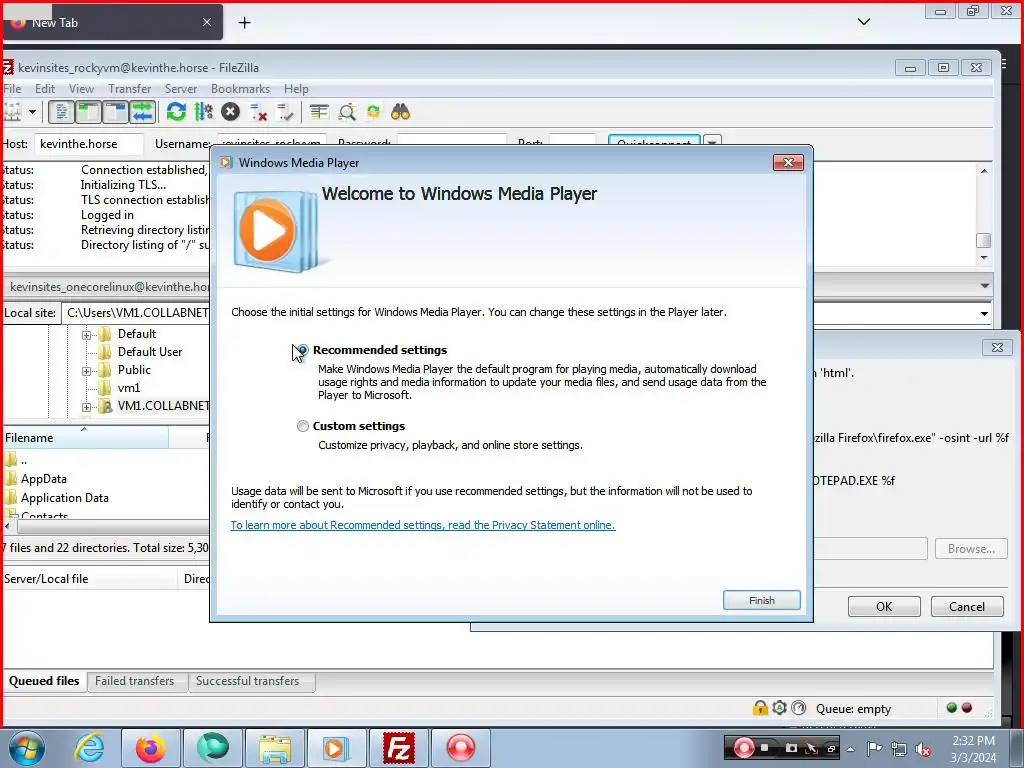Open the Action Center flag tray icon

point(874,748)
